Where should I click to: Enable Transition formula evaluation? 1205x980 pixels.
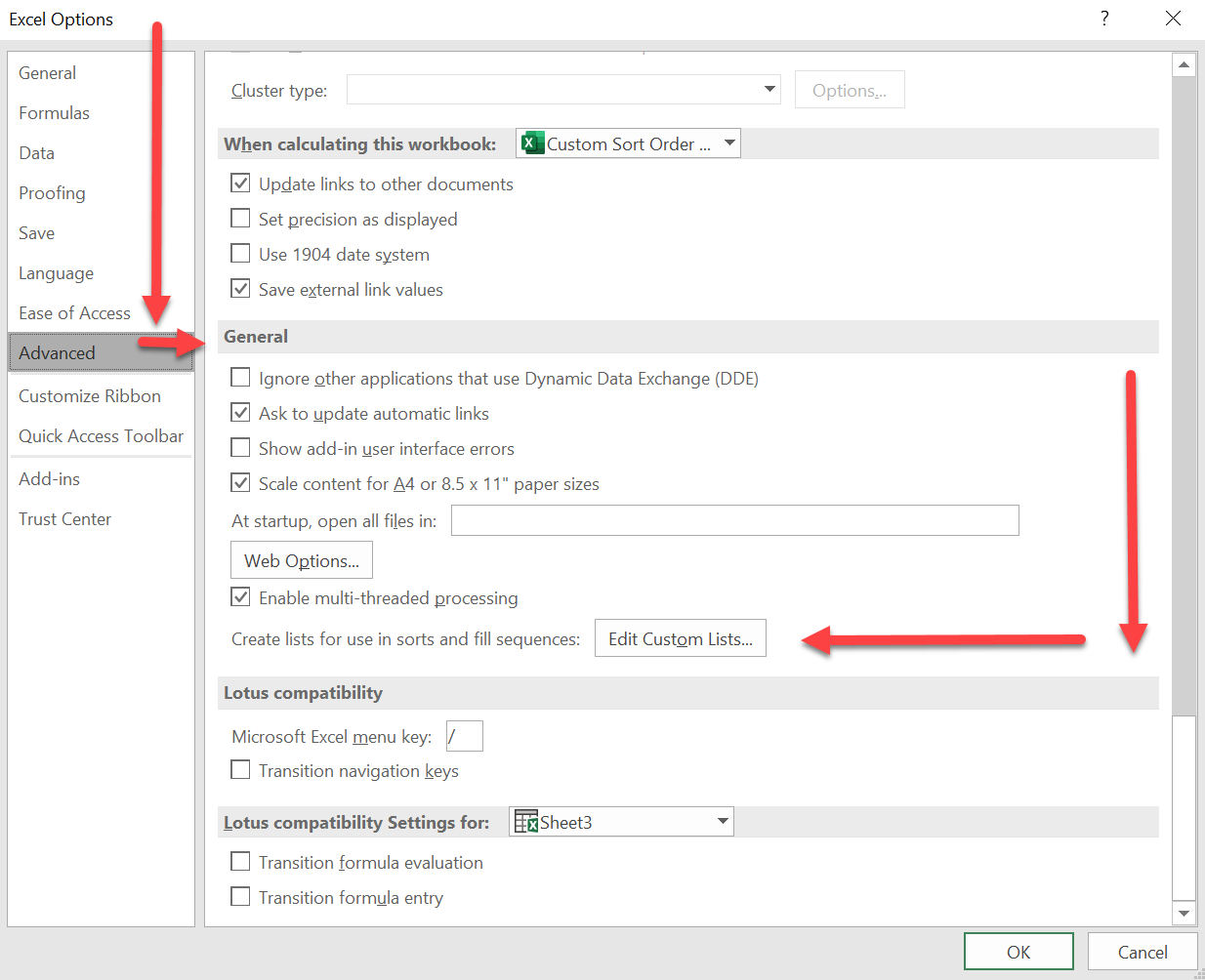(x=240, y=862)
